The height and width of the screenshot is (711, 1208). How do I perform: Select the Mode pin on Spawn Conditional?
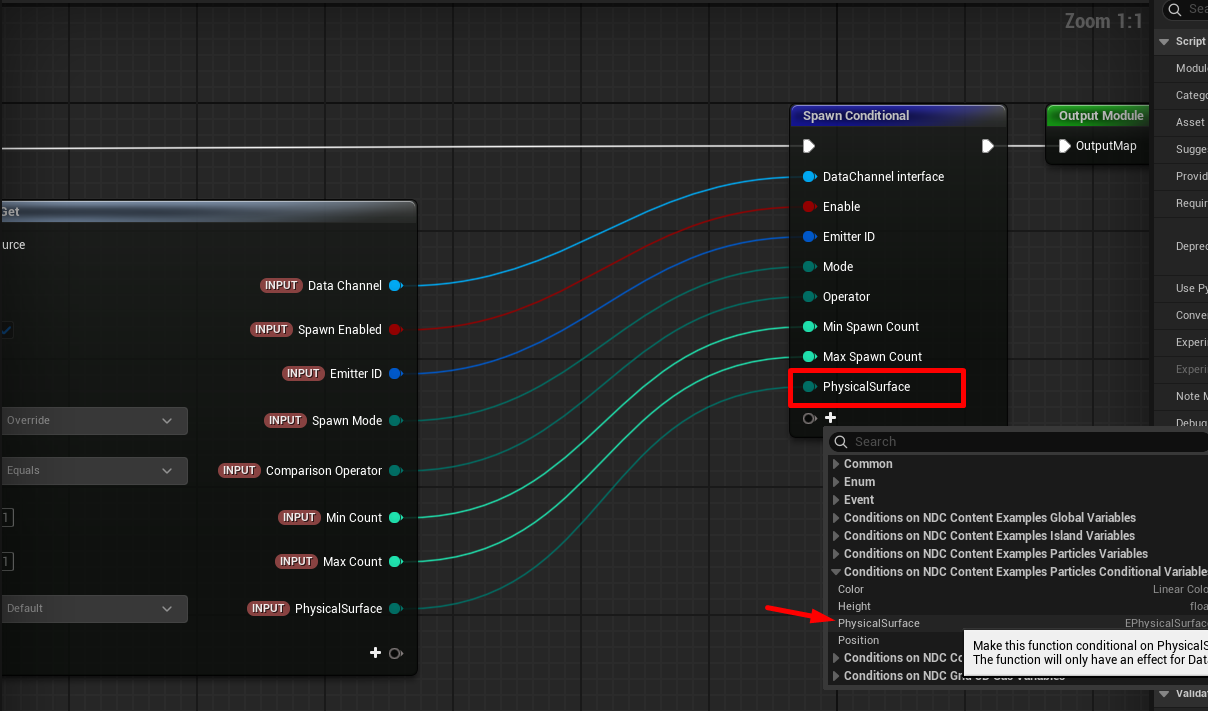click(809, 267)
